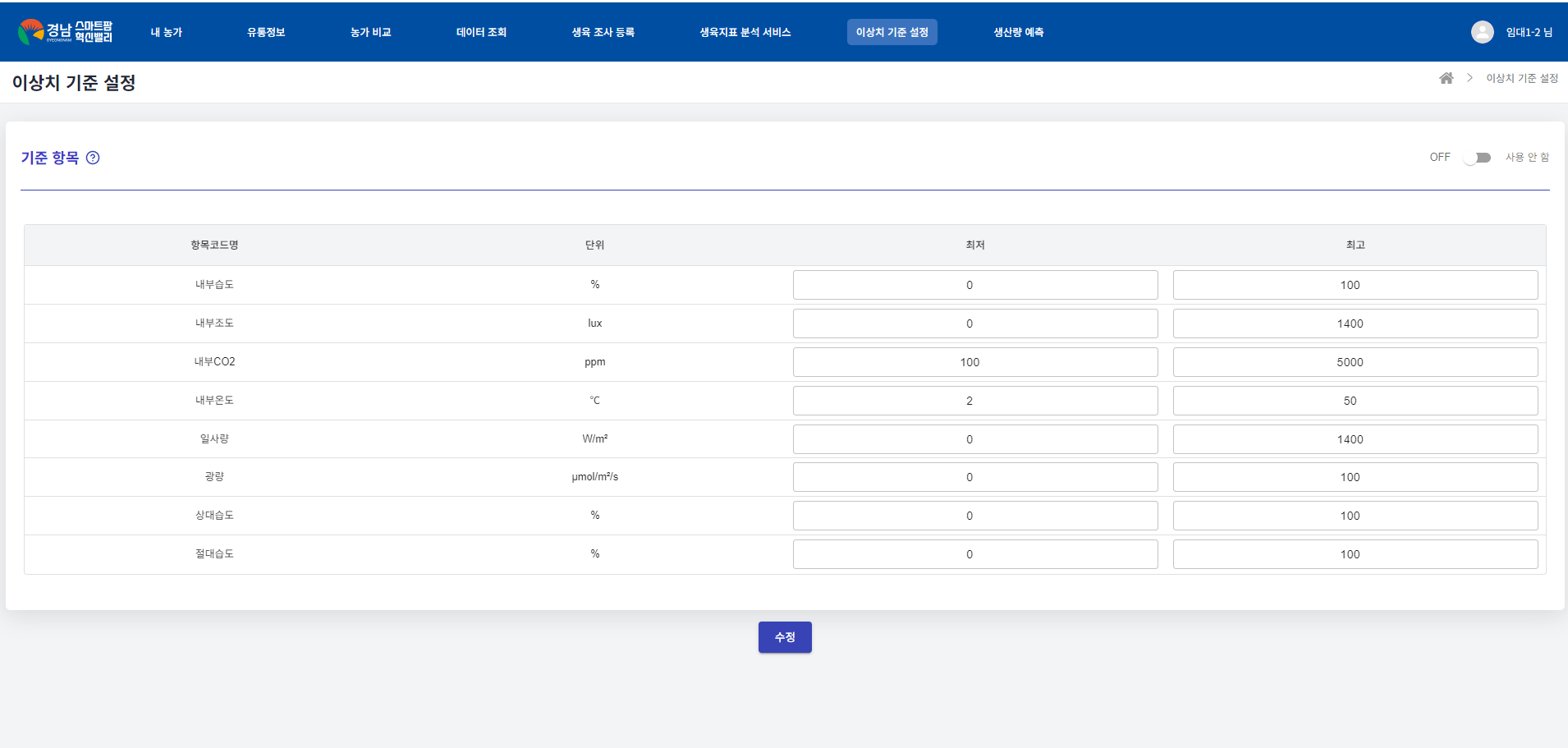1568x748 pixels.
Task: Edit 일사량 maximum value 1400 field
Action: tap(1355, 439)
